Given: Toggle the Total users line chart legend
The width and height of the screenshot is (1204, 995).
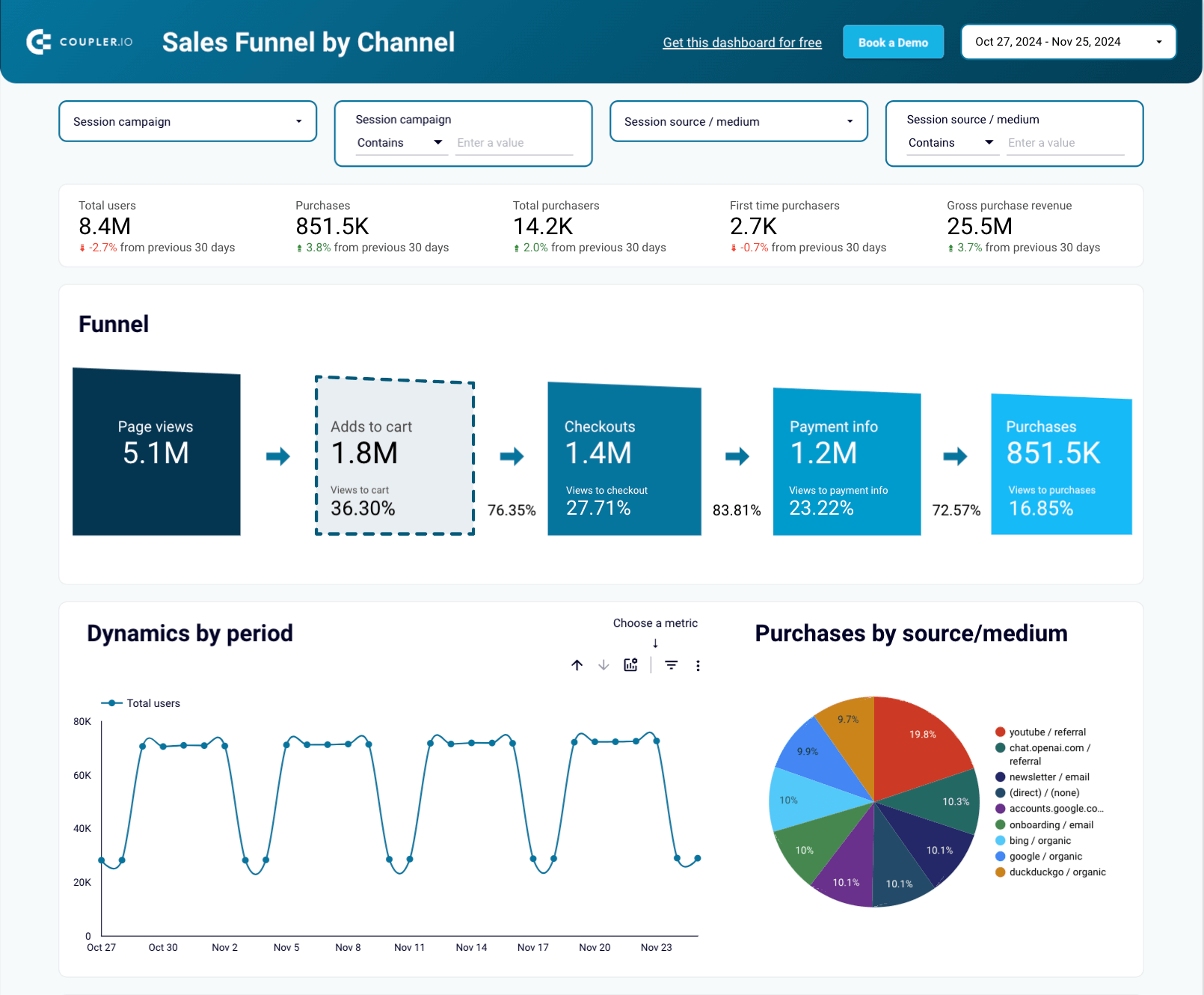Looking at the screenshot, I should pyautogui.click(x=141, y=703).
